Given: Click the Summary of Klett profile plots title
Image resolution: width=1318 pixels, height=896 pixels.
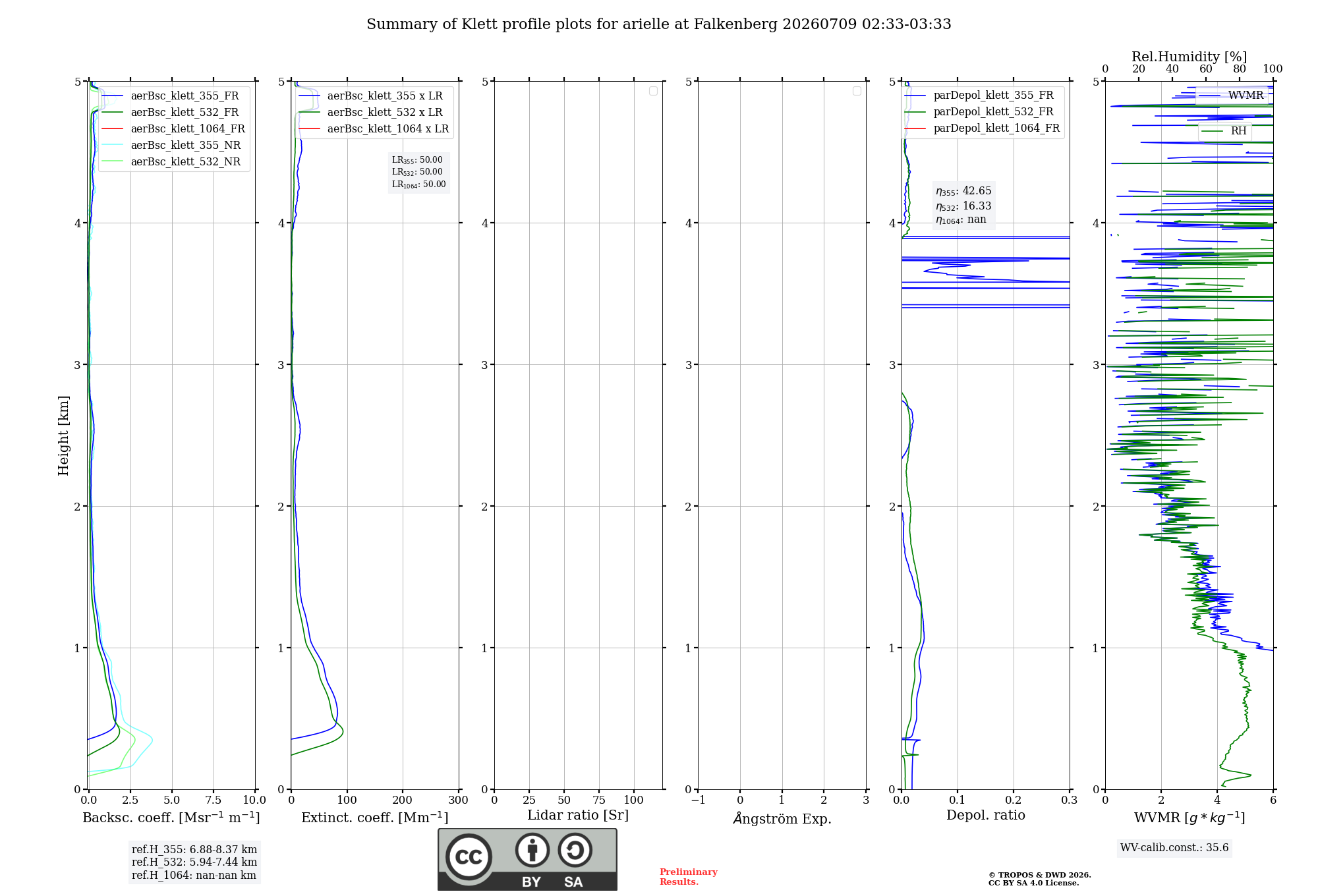Looking at the screenshot, I should 659,24.
